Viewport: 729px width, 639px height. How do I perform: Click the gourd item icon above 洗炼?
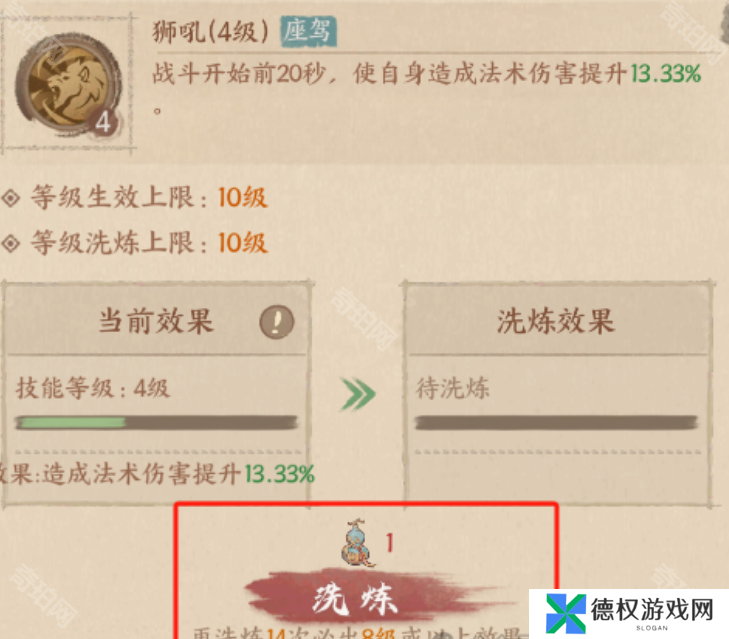[357, 543]
